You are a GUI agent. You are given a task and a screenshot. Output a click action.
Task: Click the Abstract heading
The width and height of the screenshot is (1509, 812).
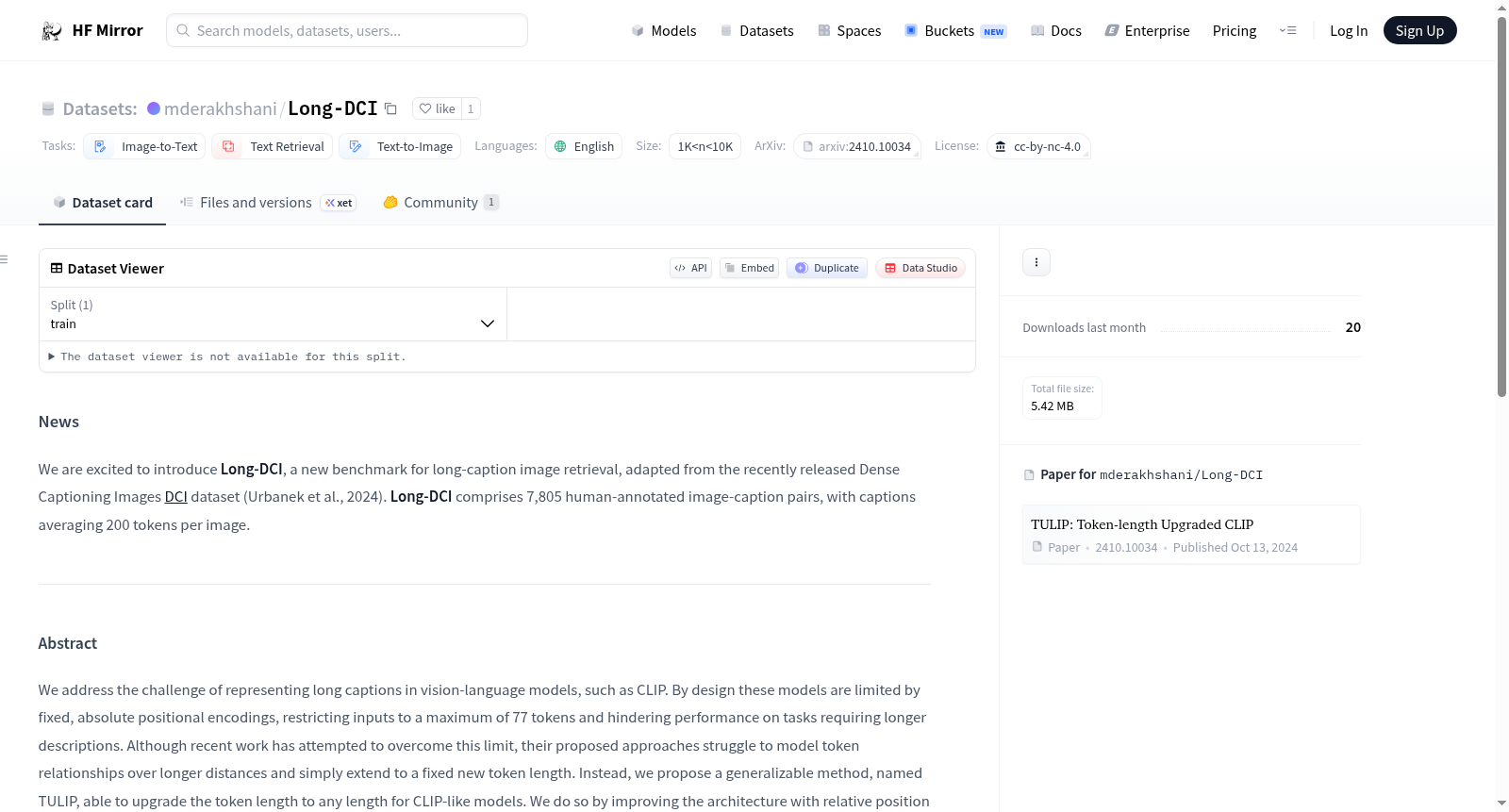[68, 643]
